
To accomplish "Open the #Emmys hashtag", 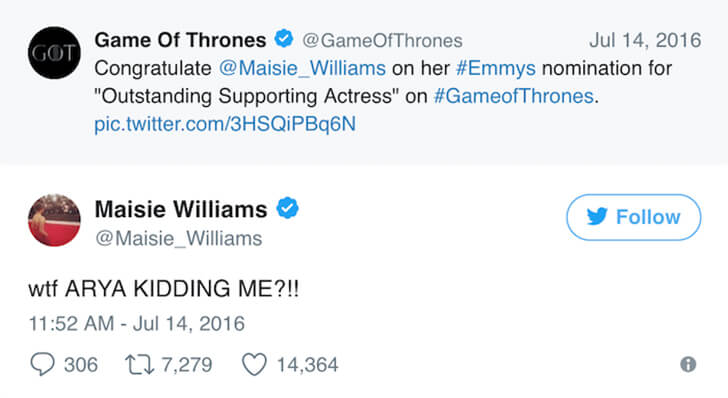I will coord(496,68).
